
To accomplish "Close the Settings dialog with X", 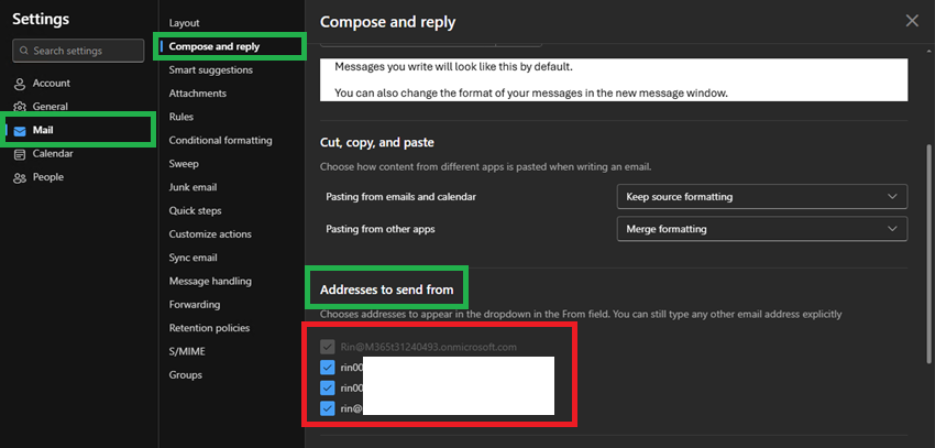I will click(912, 21).
